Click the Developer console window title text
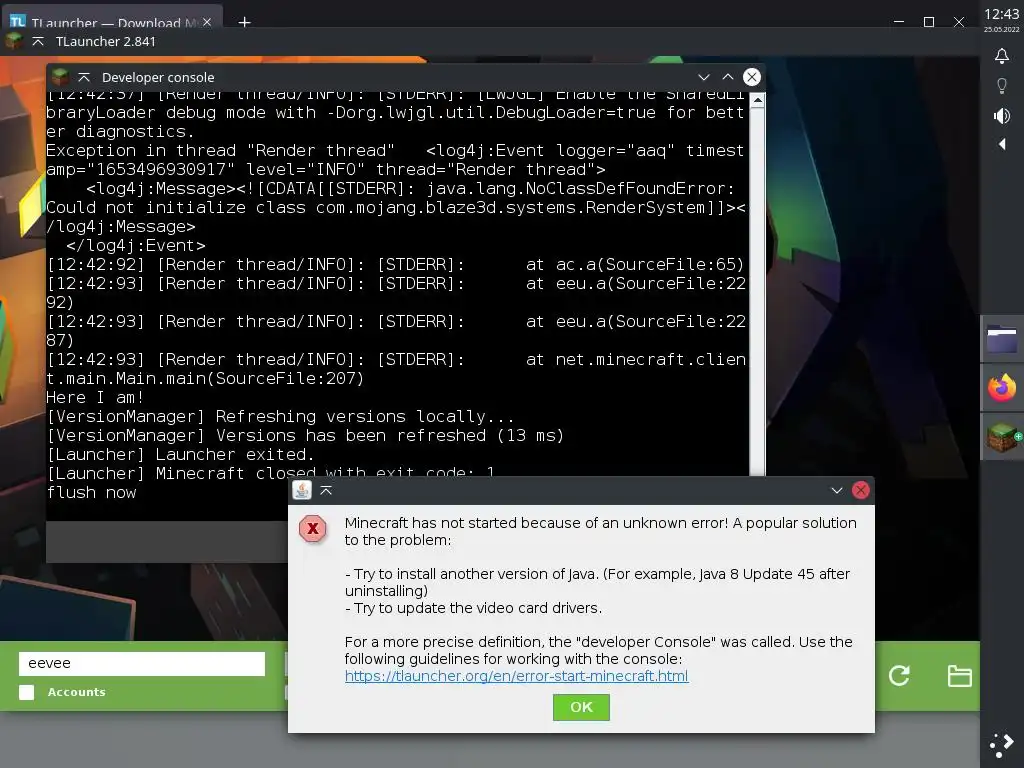1024x768 pixels. pyautogui.click(x=158, y=77)
